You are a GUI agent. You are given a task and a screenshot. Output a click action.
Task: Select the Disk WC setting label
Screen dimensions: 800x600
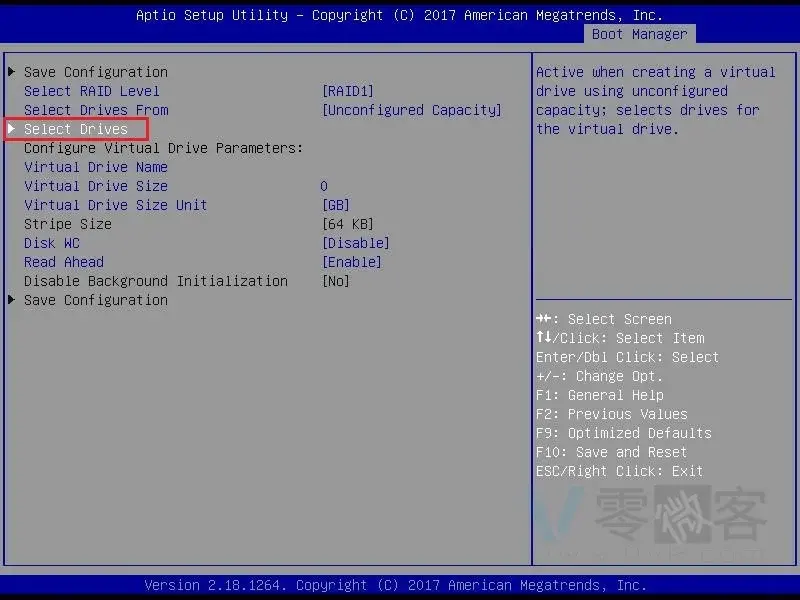(x=52, y=243)
